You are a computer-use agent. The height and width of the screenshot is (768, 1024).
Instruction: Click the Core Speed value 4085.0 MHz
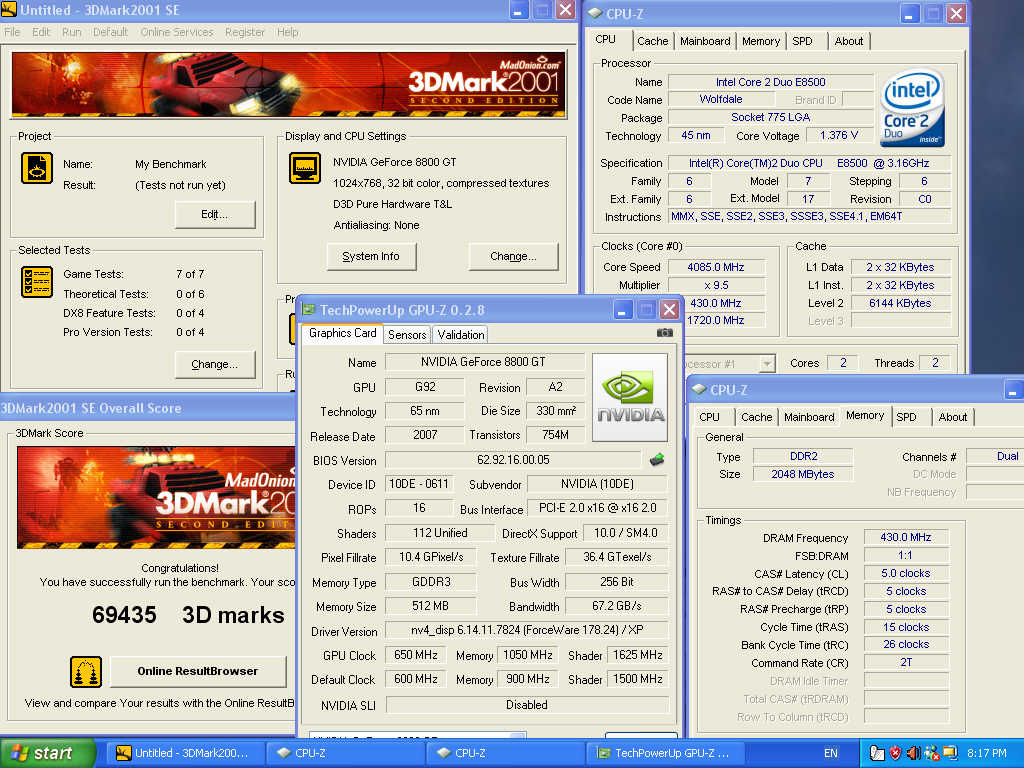click(715, 267)
